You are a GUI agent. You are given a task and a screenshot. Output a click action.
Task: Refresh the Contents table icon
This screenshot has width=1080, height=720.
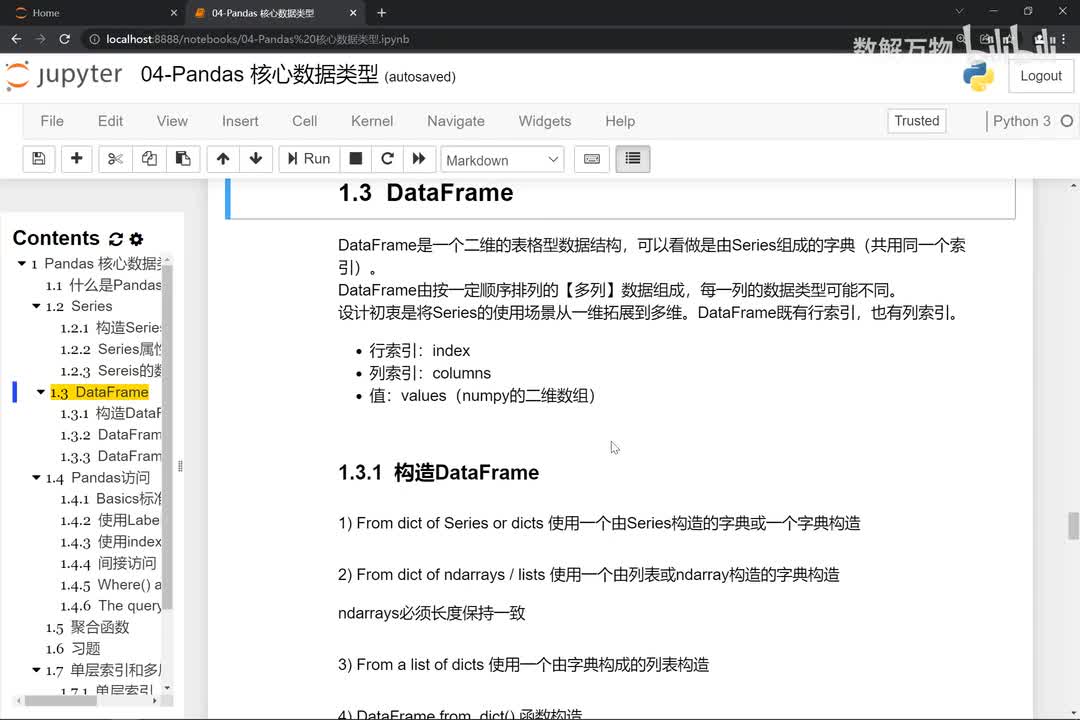(x=116, y=239)
